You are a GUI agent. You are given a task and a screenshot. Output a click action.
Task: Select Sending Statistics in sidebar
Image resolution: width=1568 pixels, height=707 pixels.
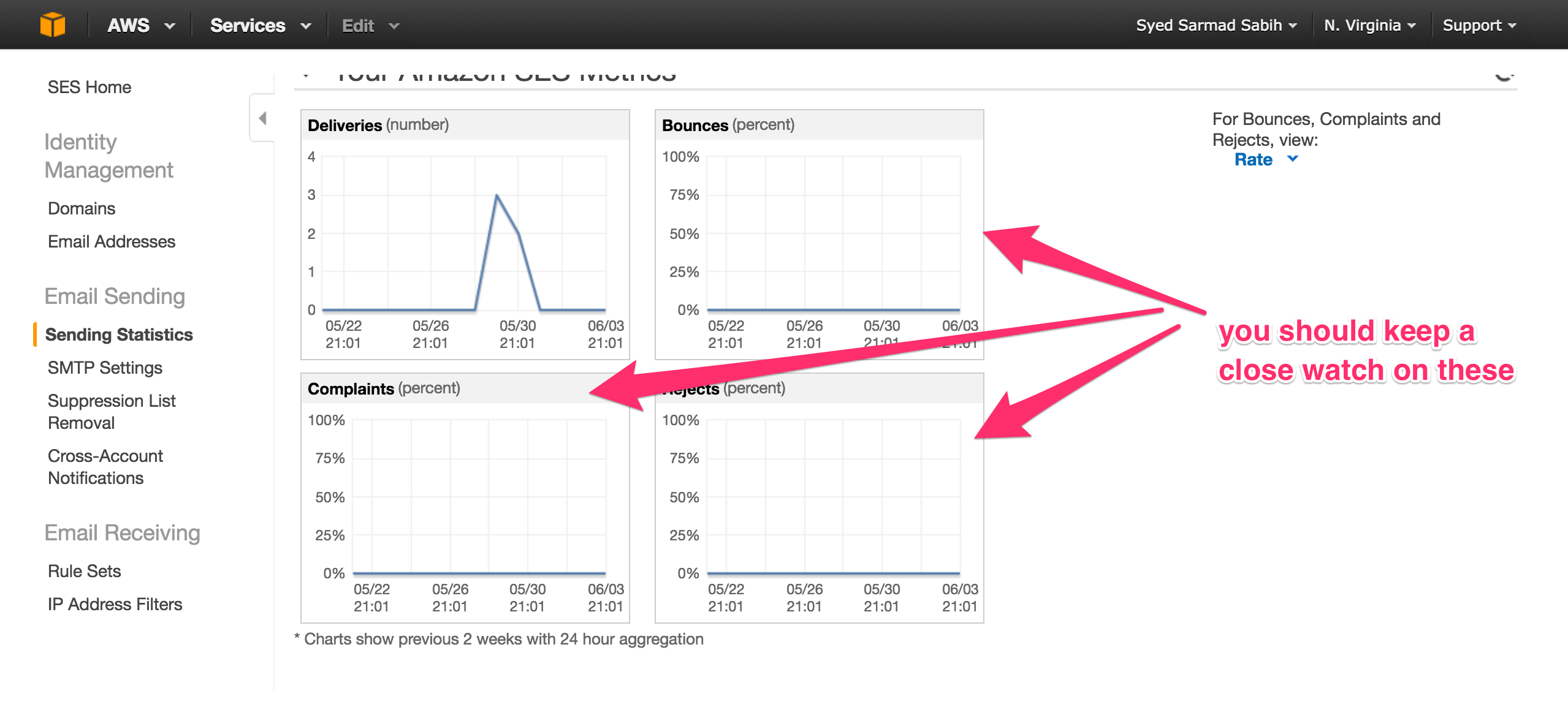coord(119,335)
